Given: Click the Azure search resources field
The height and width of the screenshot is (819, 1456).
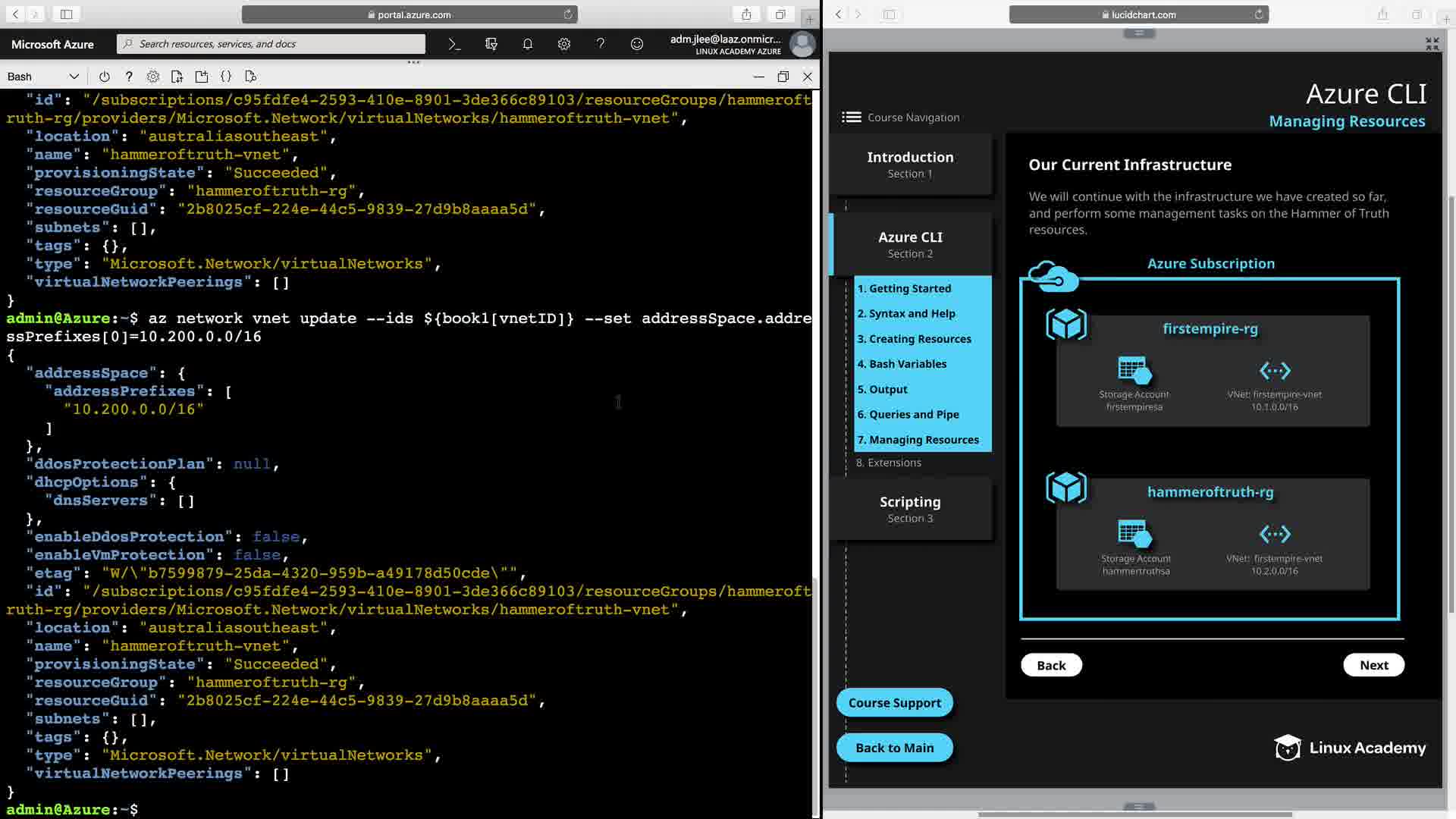Looking at the screenshot, I should [271, 44].
